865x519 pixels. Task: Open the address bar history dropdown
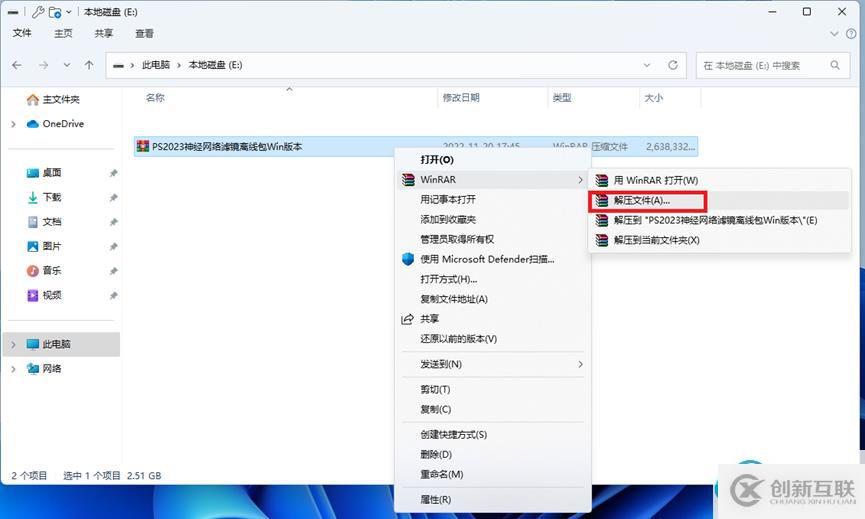coord(647,65)
